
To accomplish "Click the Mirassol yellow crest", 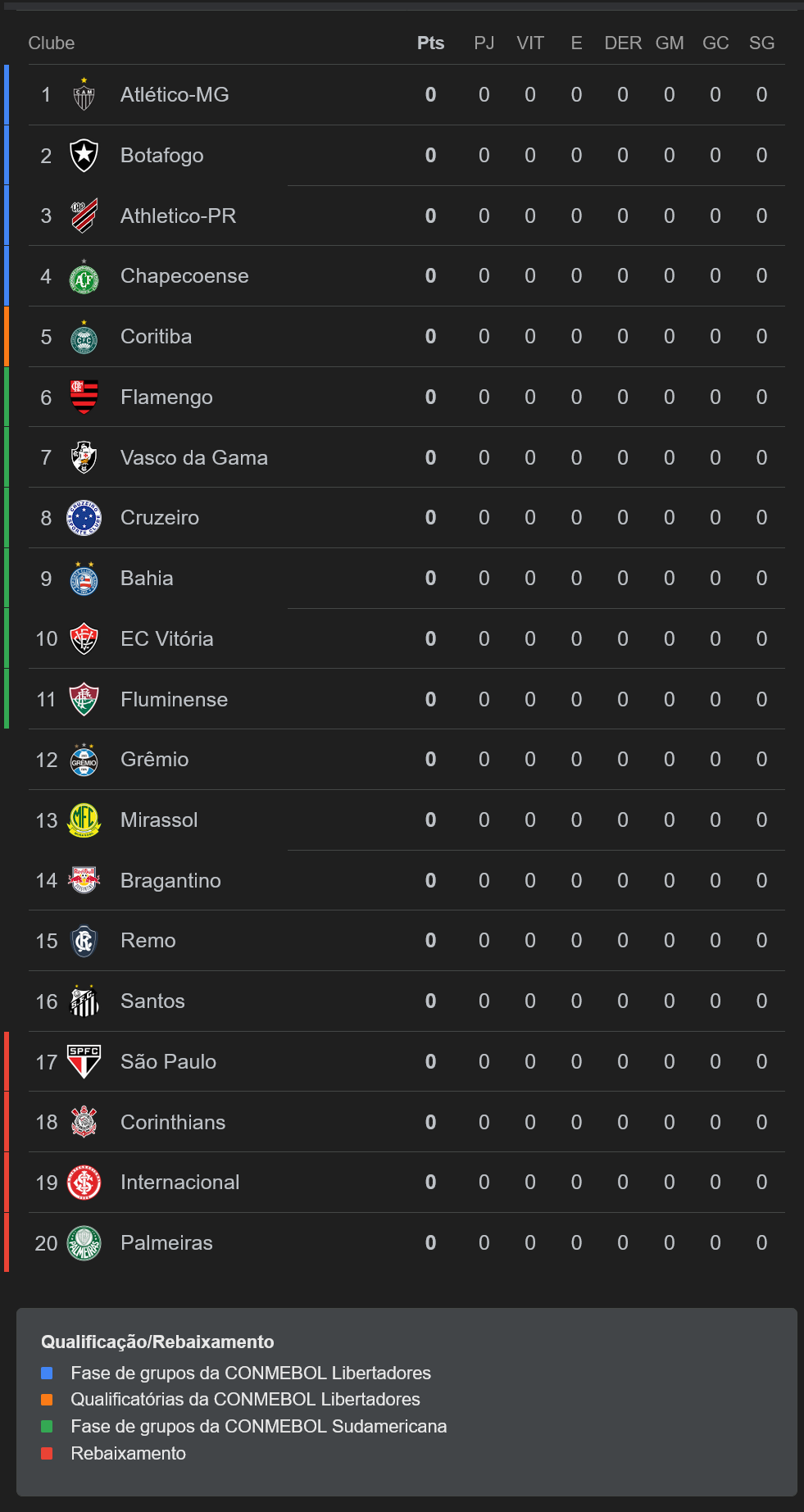I will (x=84, y=820).
